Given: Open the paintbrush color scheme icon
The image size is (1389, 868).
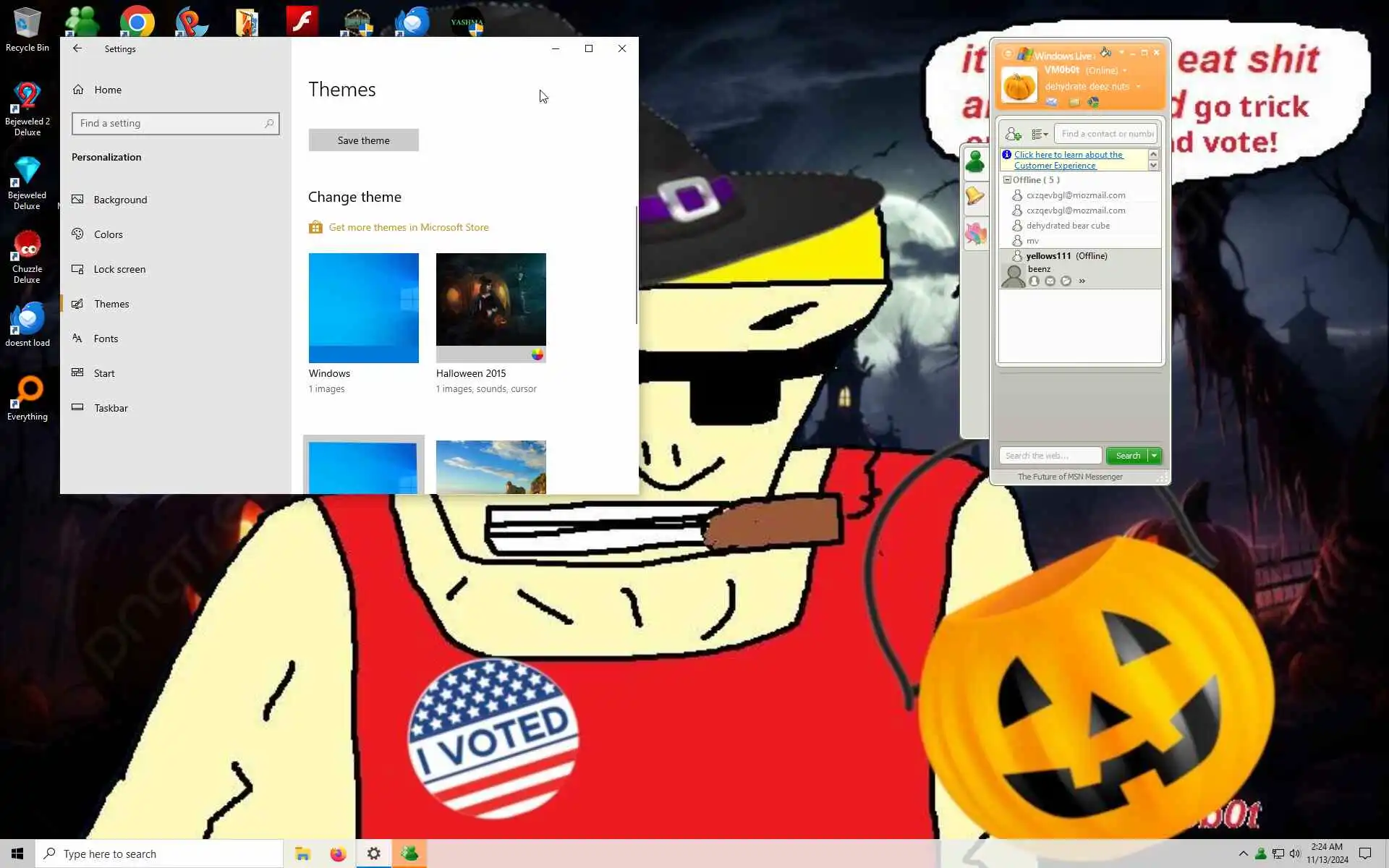Looking at the screenshot, I should (x=1105, y=52).
